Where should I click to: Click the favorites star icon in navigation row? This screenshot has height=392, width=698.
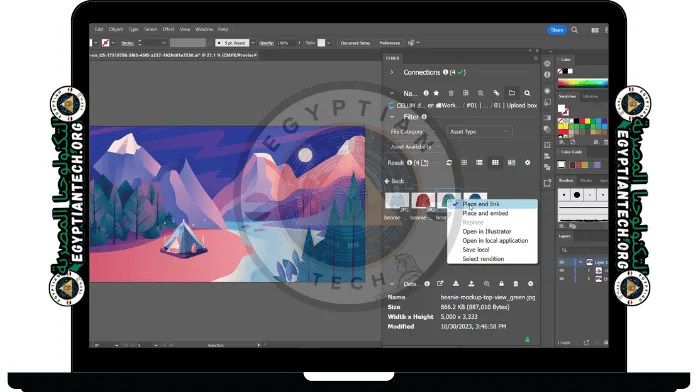click(436, 93)
